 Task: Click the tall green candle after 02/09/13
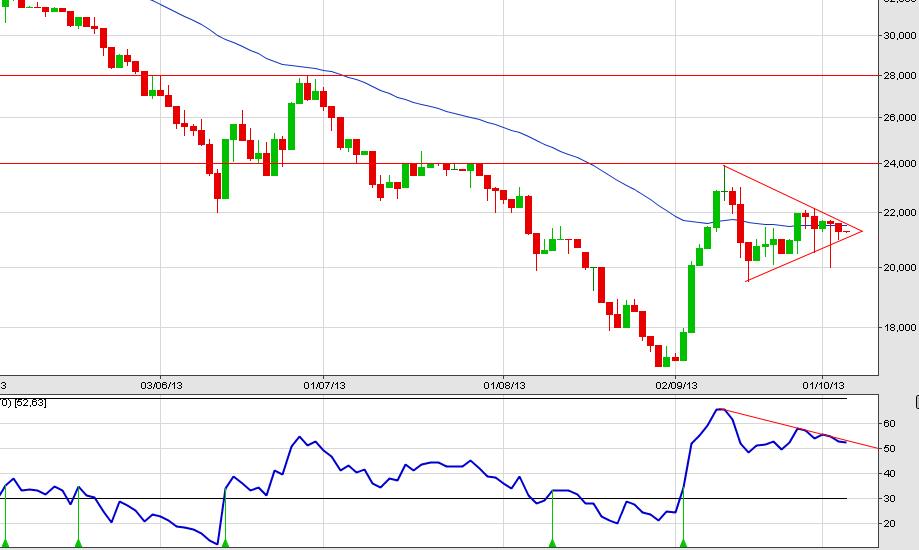click(x=691, y=298)
